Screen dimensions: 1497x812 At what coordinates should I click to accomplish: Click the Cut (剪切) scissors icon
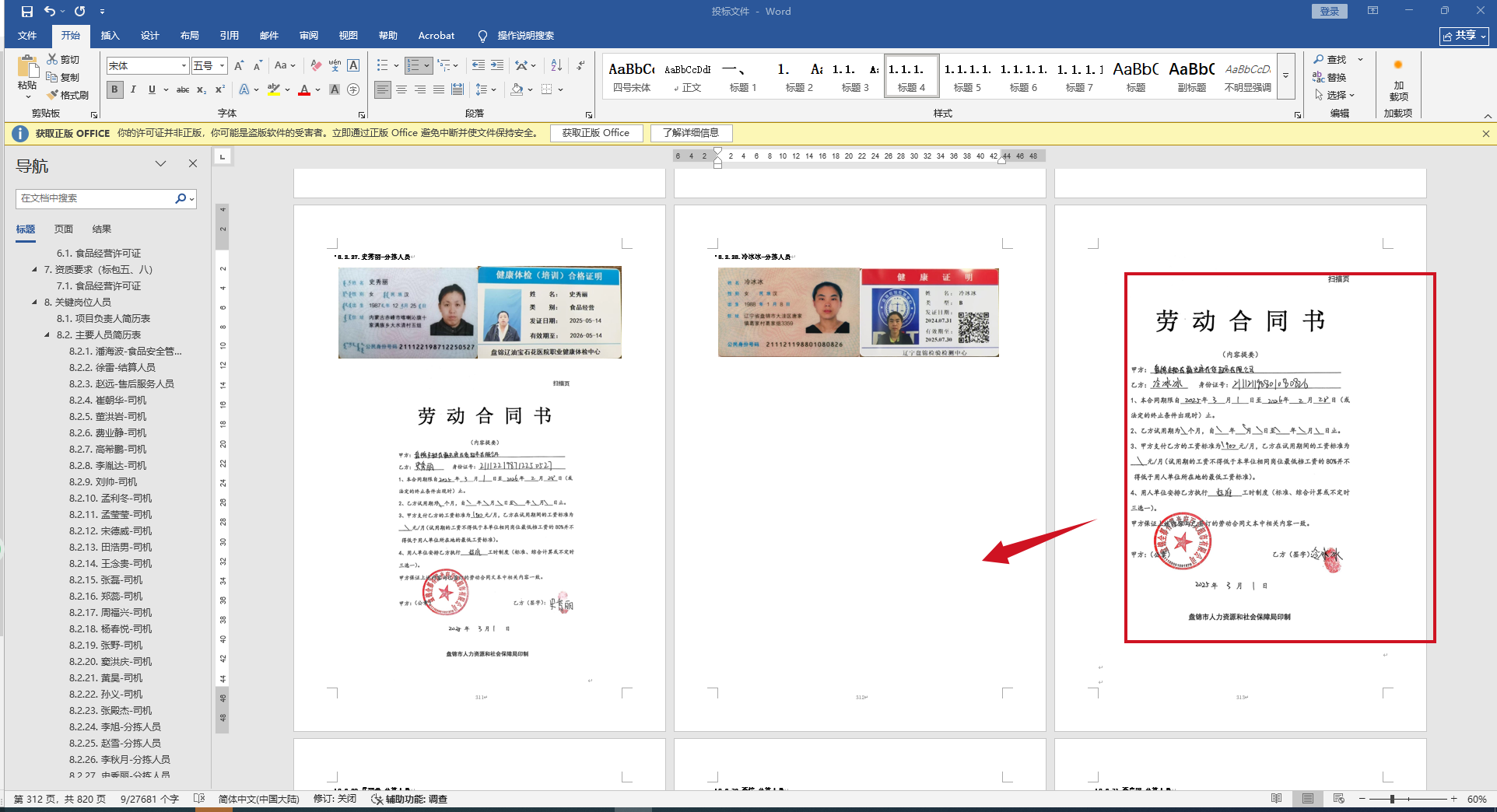pos(52,59)
